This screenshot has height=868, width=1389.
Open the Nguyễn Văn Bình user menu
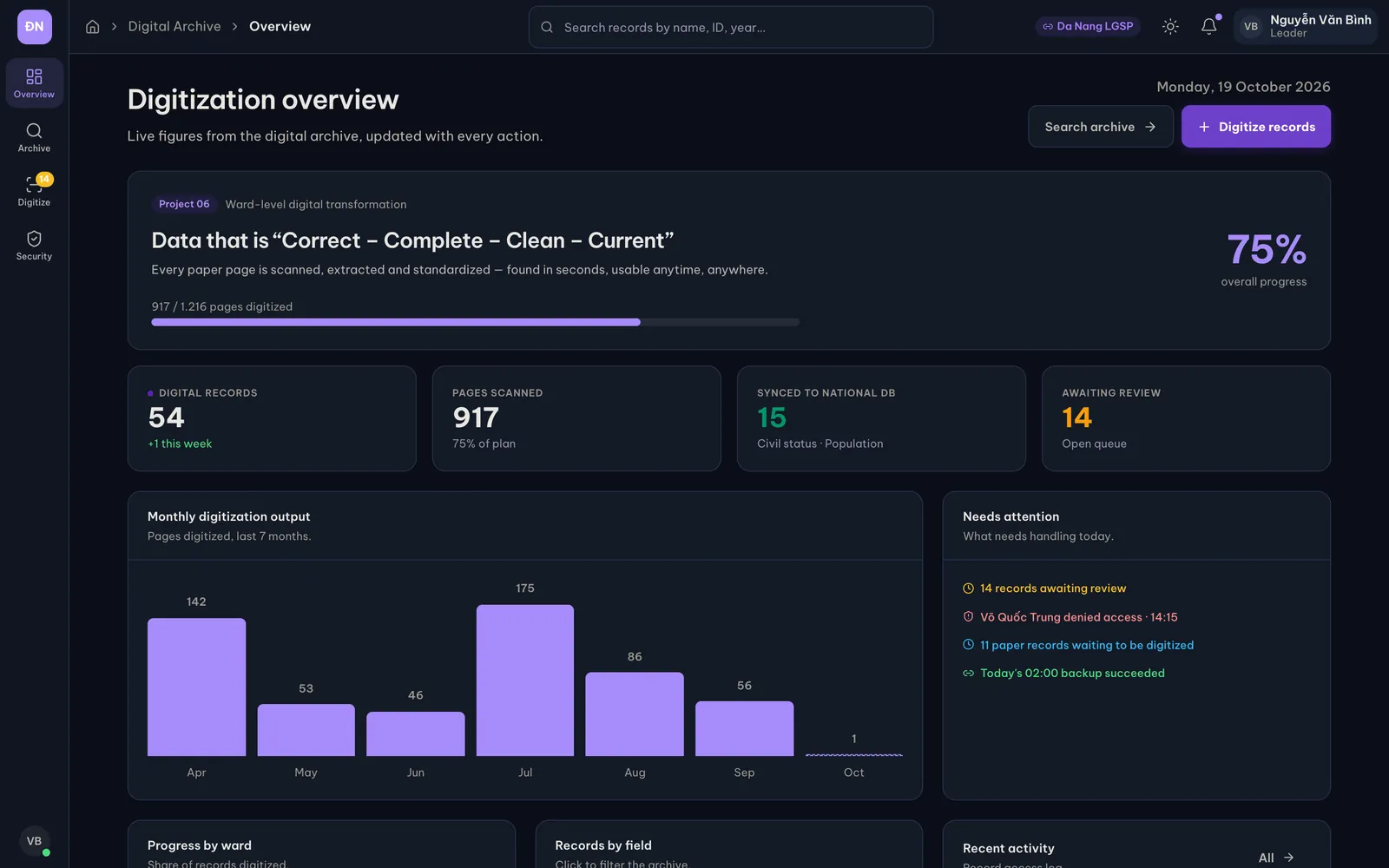(x=1306, y=27)
